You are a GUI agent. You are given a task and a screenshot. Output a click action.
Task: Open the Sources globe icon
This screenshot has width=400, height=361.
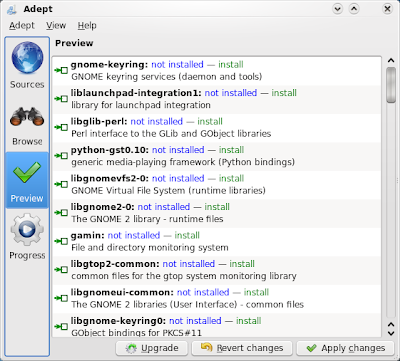pyautogui.click(x=27, y=58)
